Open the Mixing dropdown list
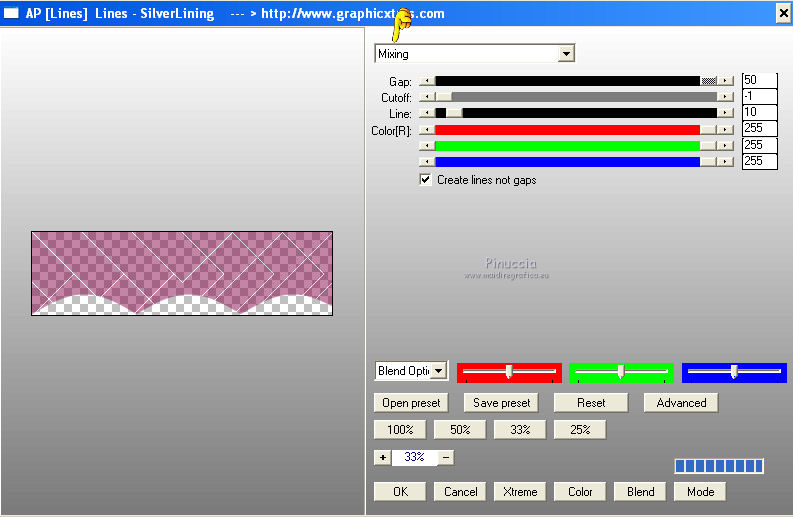The height and width of the screenshot is (517, 793). pos(566,54)
